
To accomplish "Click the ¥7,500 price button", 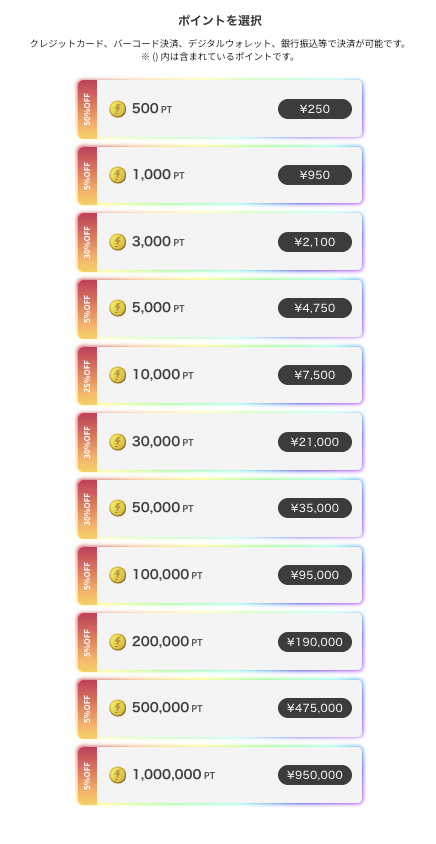I will pos(315,375).
